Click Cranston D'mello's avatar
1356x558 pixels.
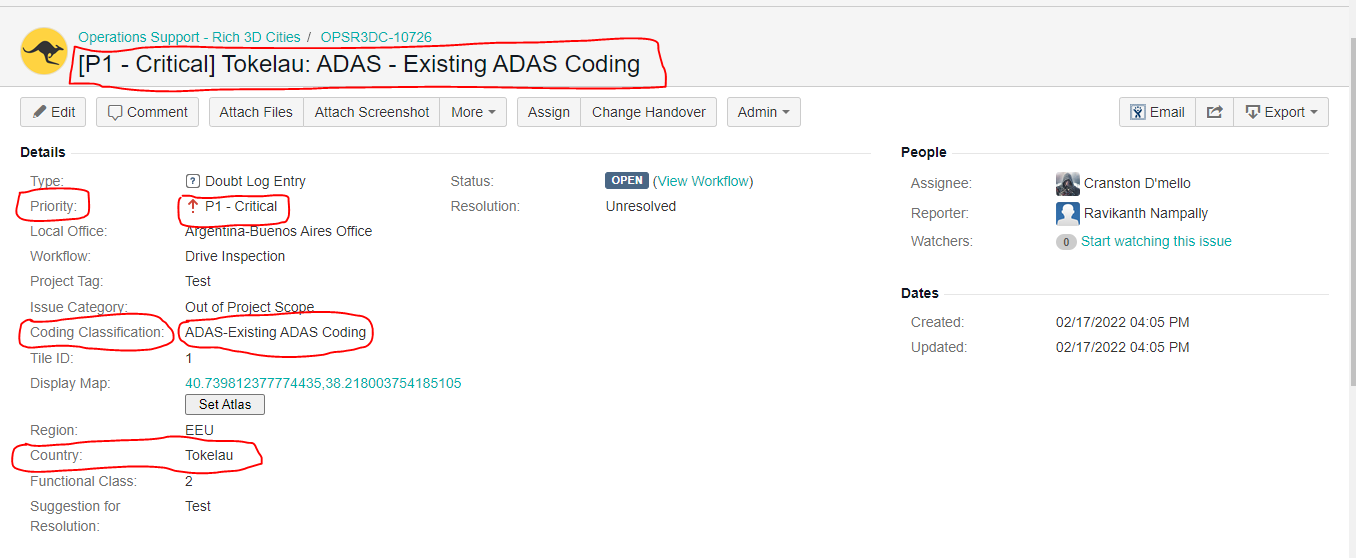pyautogui.click(x=1068, y=184)
